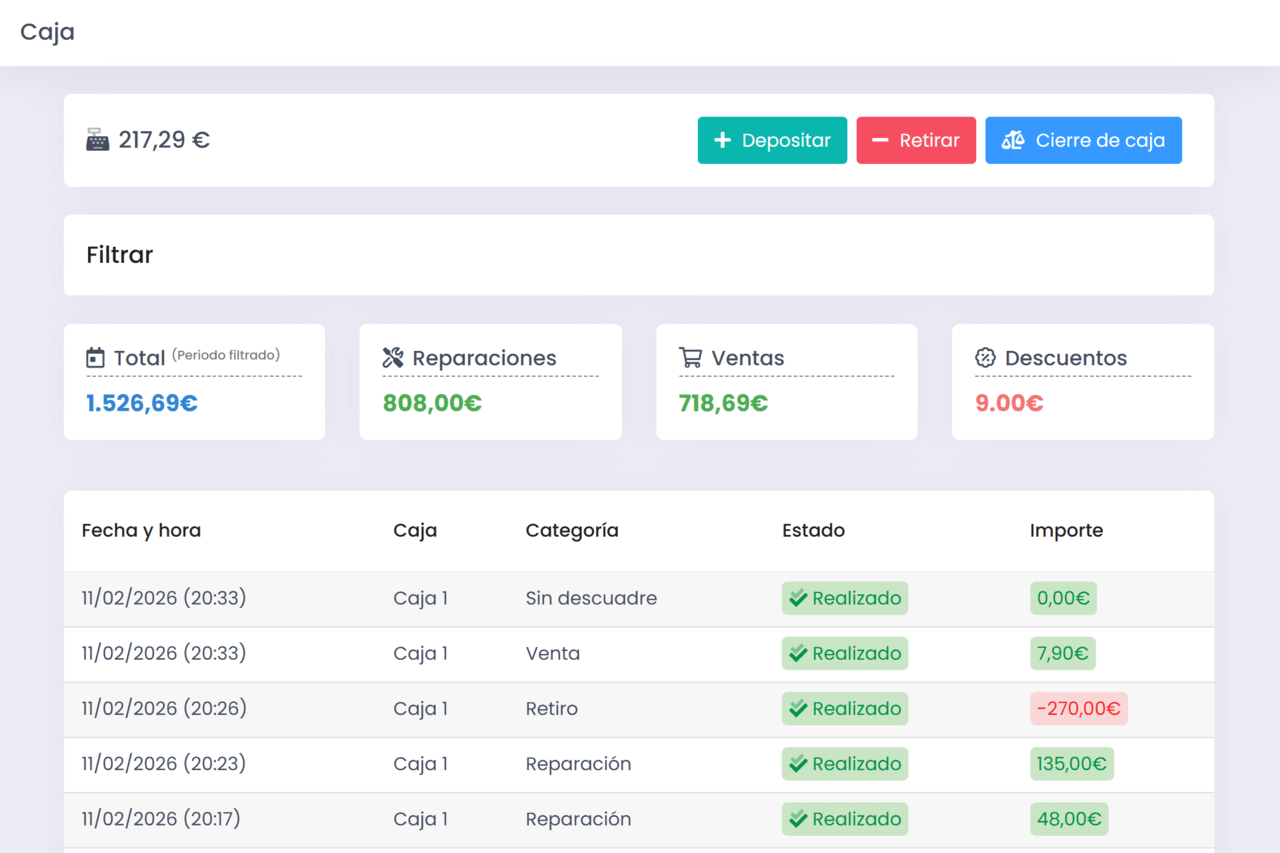Click the Categoría column header
Image resolution: width=1280 pixels, height=853 pixels.
tap(571, 531)
